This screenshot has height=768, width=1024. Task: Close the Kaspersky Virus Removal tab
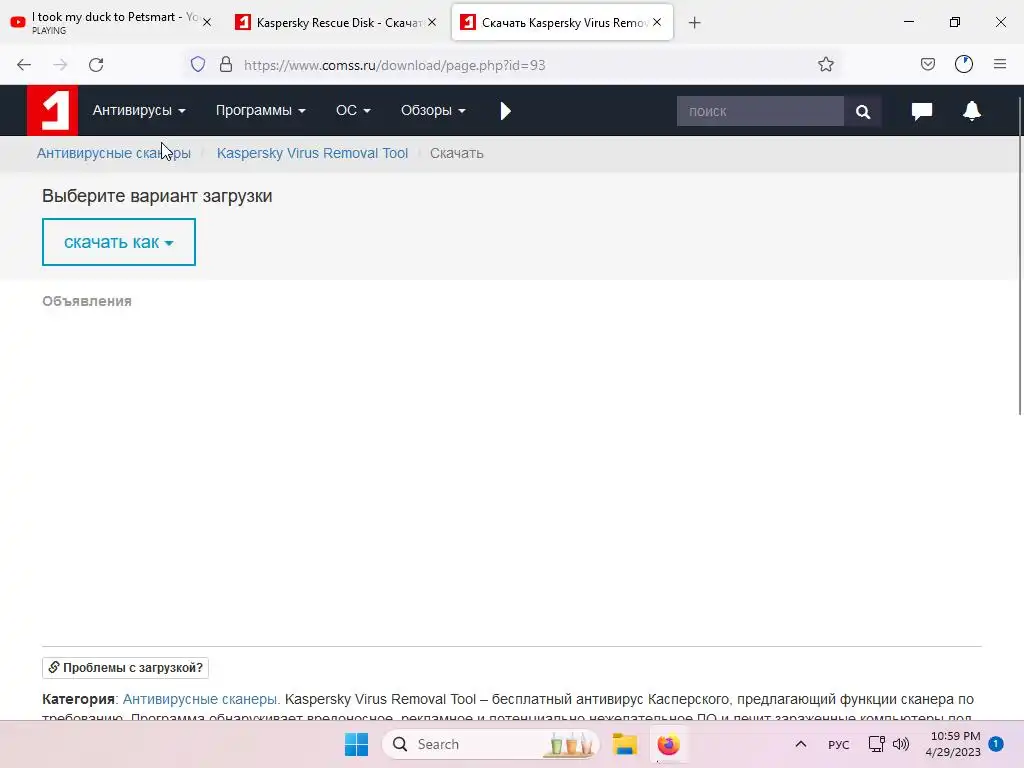[657, 22]
